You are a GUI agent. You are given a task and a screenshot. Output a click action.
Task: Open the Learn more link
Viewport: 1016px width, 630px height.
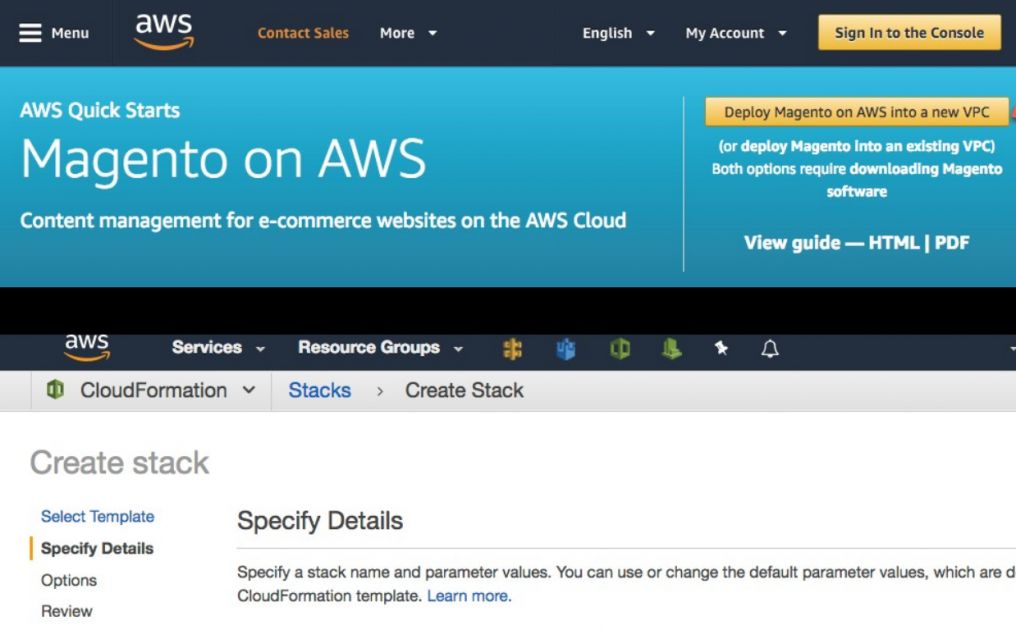[467, 595]
